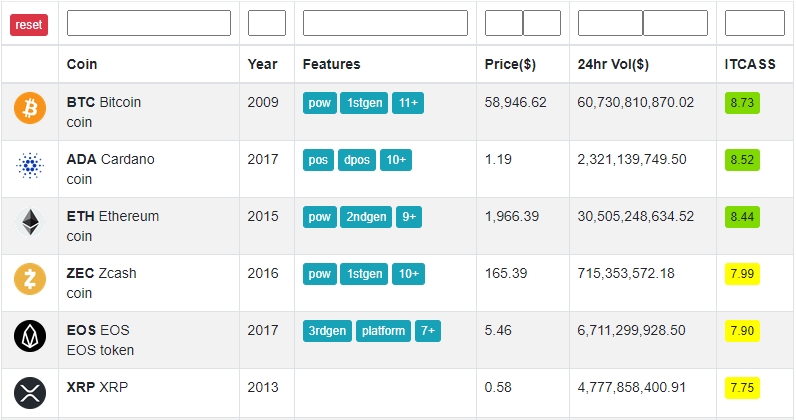This screenshot has width=796, height=420.
Task: Select the ETH Ethereum coin name
Action: tap(113, 216)
